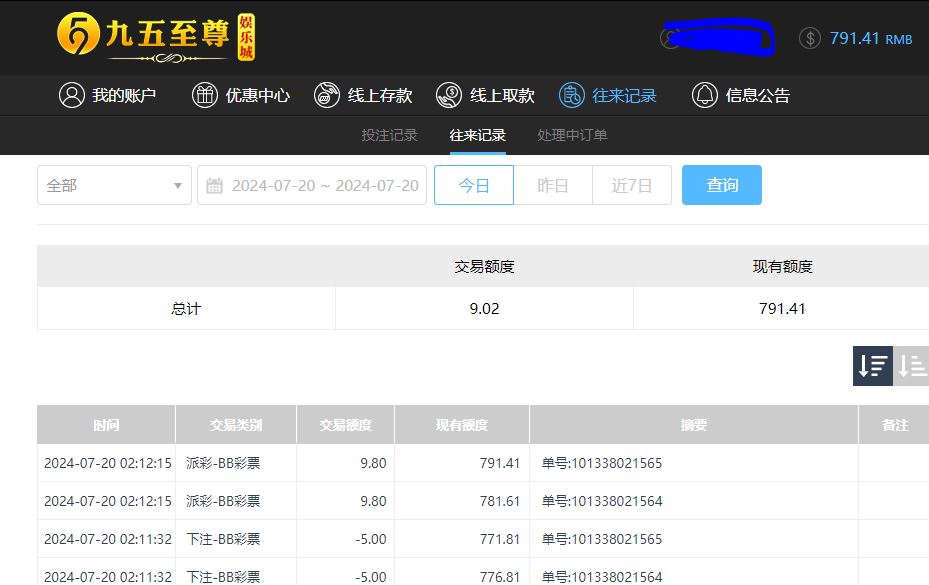Switch to the 投注记录 tab
This screenshot has height=585, width=929.
(389, 135)
